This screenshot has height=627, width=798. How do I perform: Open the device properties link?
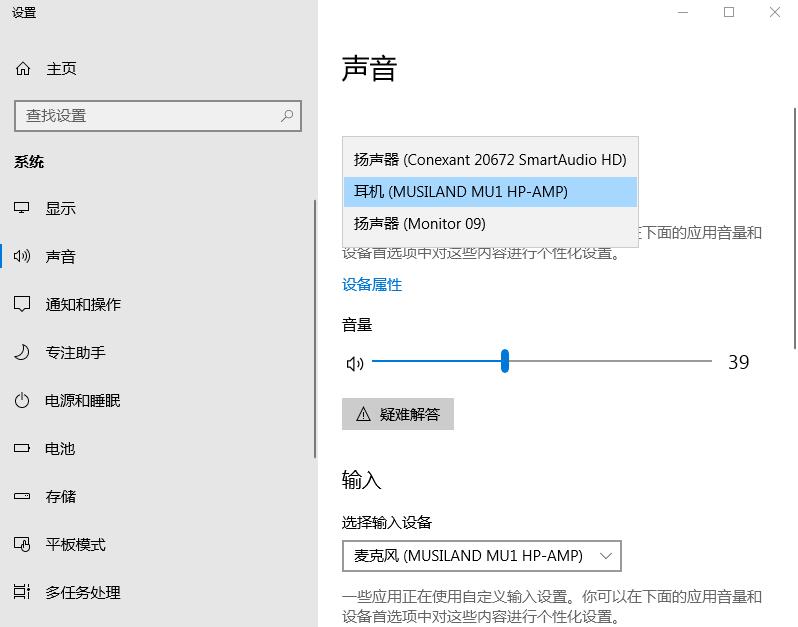click(372, 285)
